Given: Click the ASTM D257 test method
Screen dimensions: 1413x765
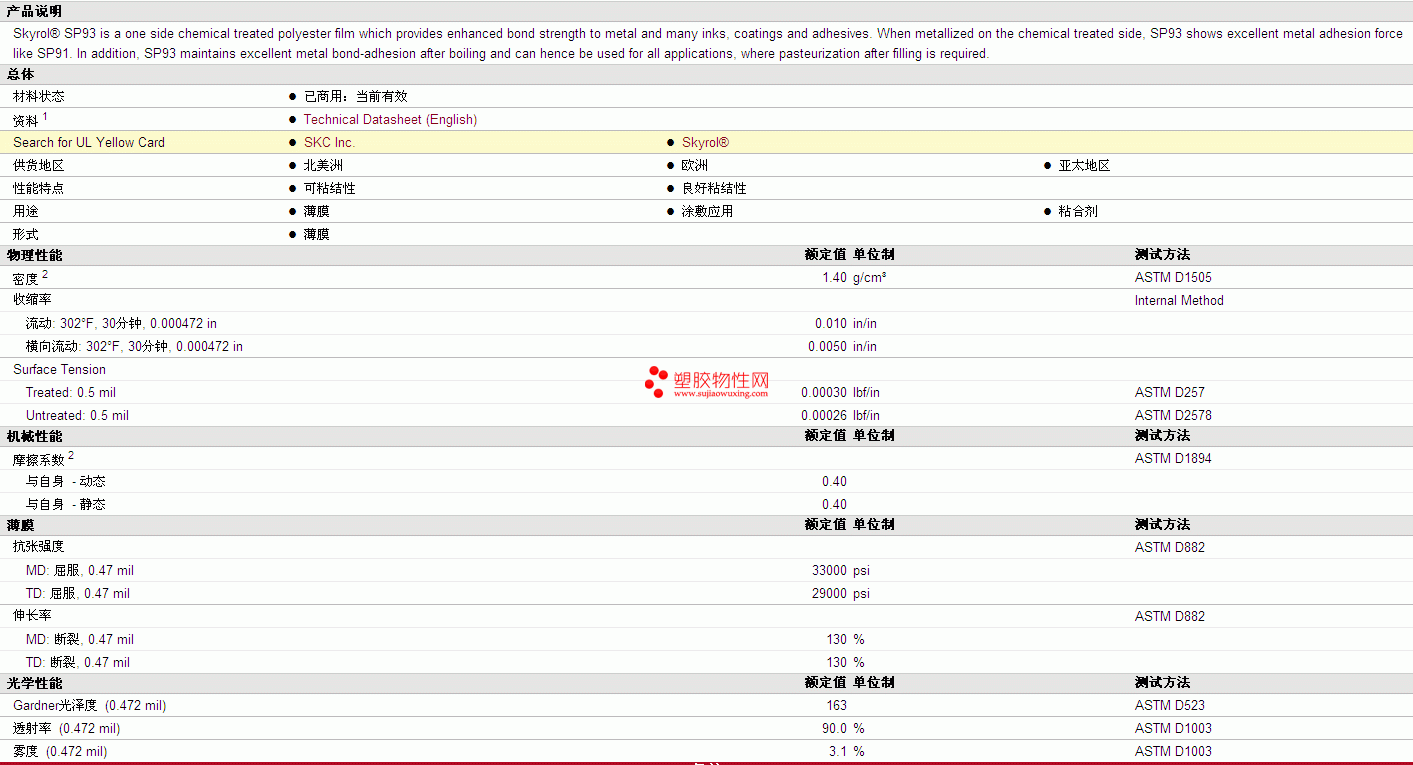Looking at the screenshot, I should pos(1170,392).
